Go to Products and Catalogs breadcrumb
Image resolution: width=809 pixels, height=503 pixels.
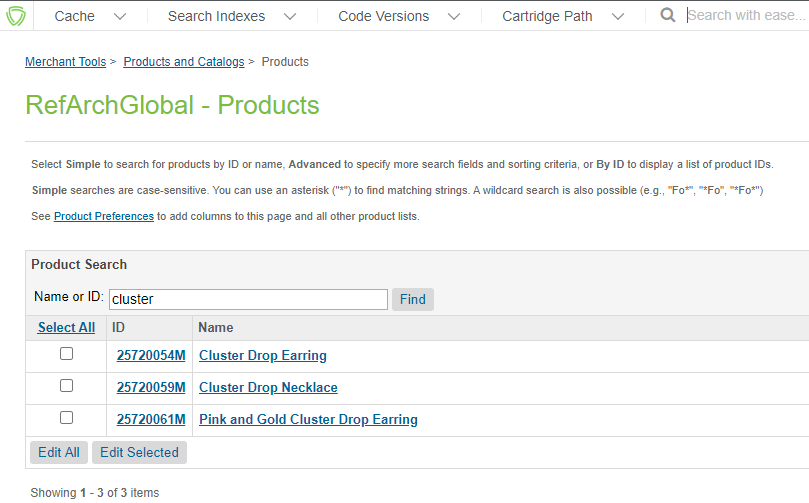pyautogui.click(x=184, y=61)
